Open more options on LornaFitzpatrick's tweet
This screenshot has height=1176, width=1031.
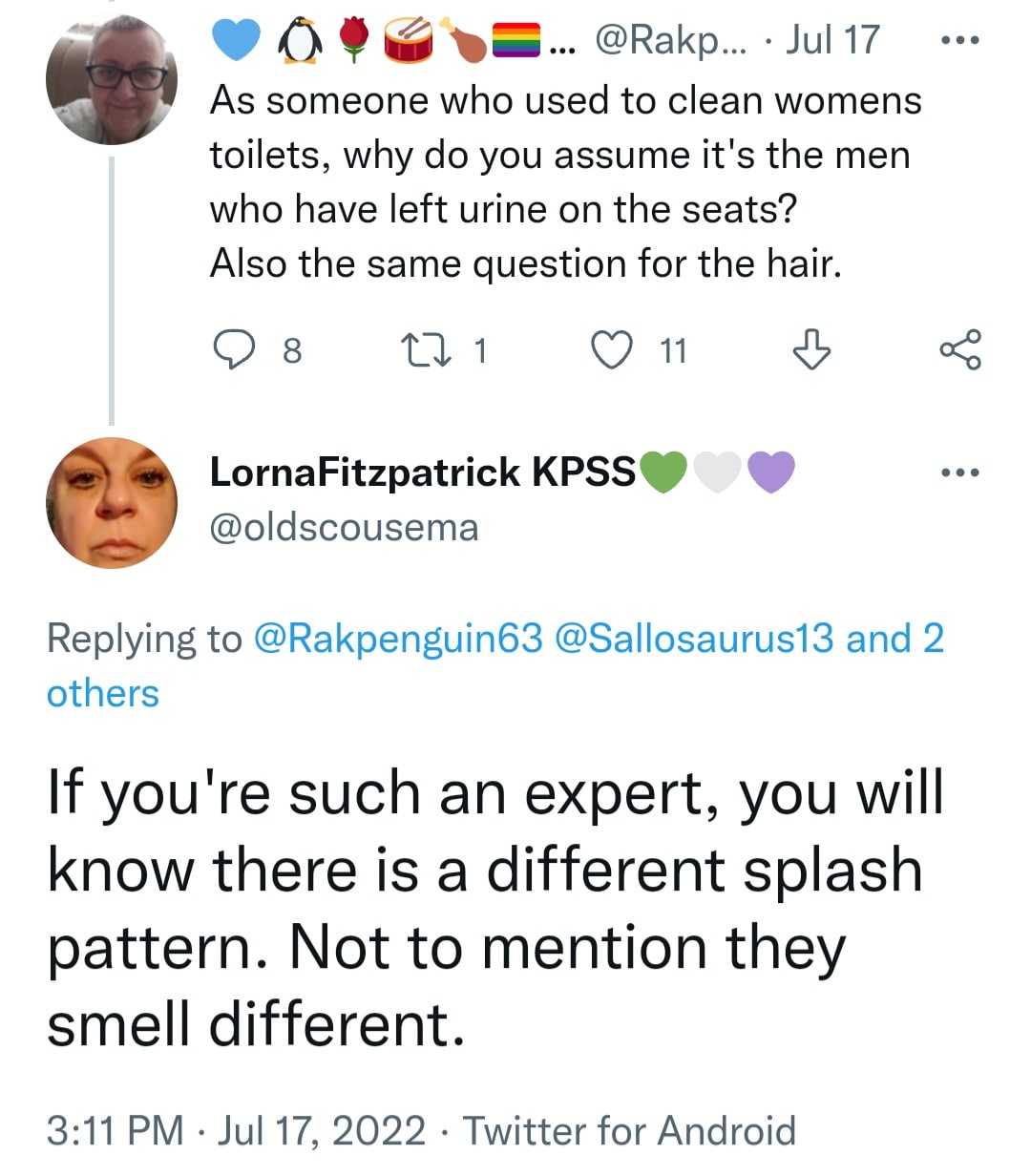(x=959, y=472)
